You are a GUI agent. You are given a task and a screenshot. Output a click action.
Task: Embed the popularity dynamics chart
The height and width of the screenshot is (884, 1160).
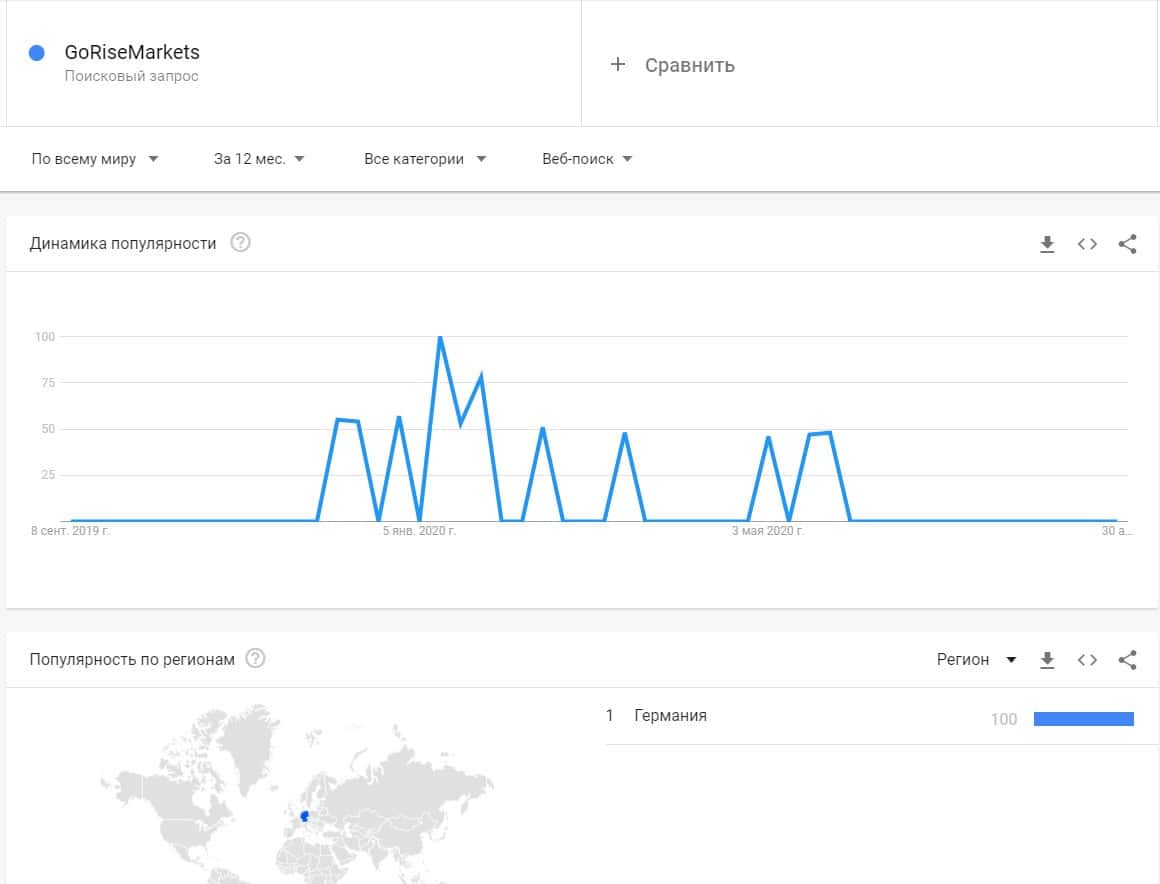(1087, 244)
